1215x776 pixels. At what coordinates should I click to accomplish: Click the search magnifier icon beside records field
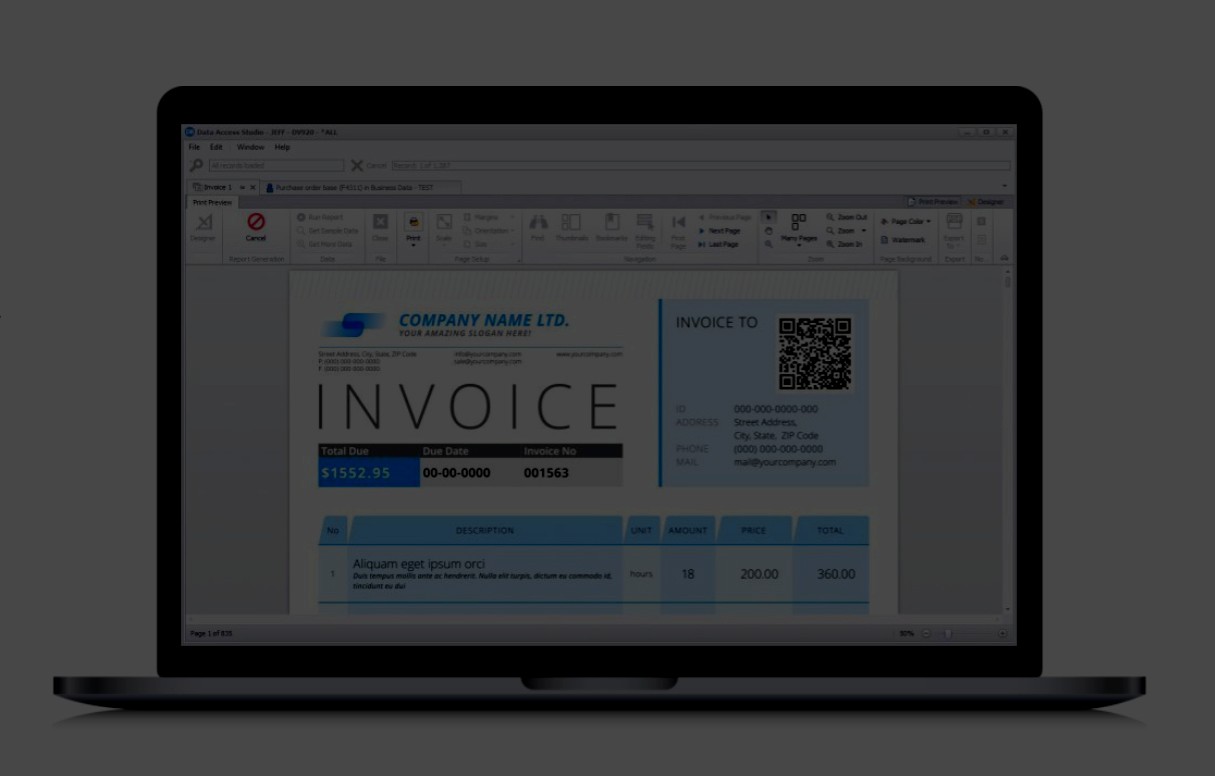tap(197, 165)
